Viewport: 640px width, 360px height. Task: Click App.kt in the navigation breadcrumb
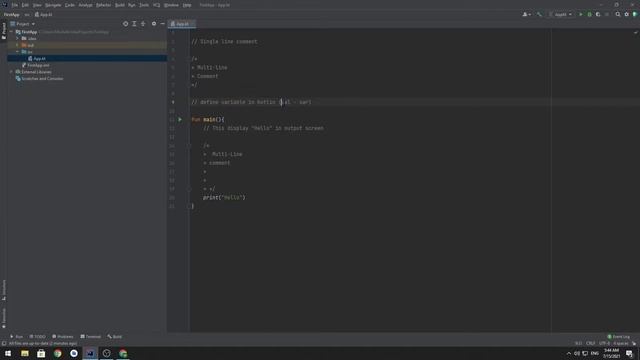tap(43, 15)
